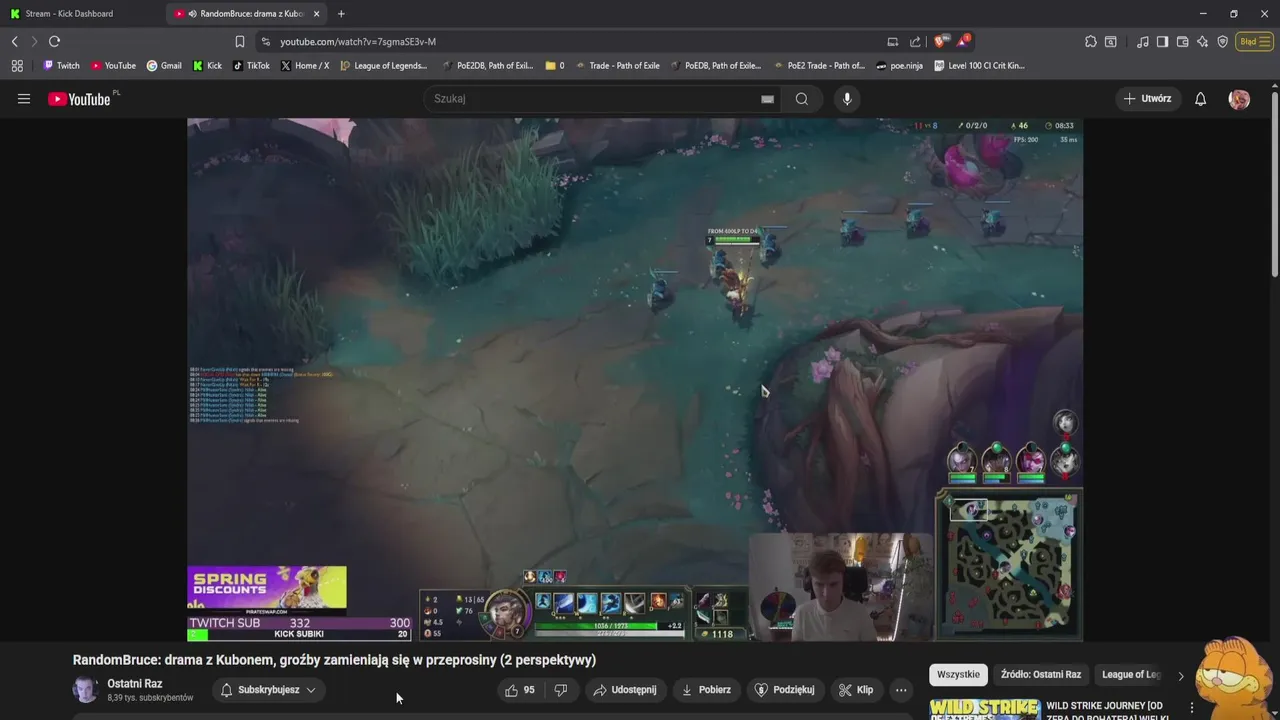
Task: Click the Udostępnij share button
Action: pos(625,690)
